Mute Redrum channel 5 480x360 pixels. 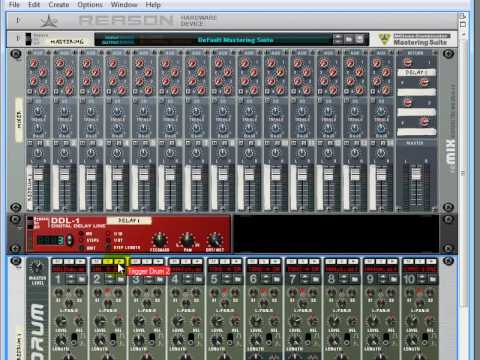214,261
